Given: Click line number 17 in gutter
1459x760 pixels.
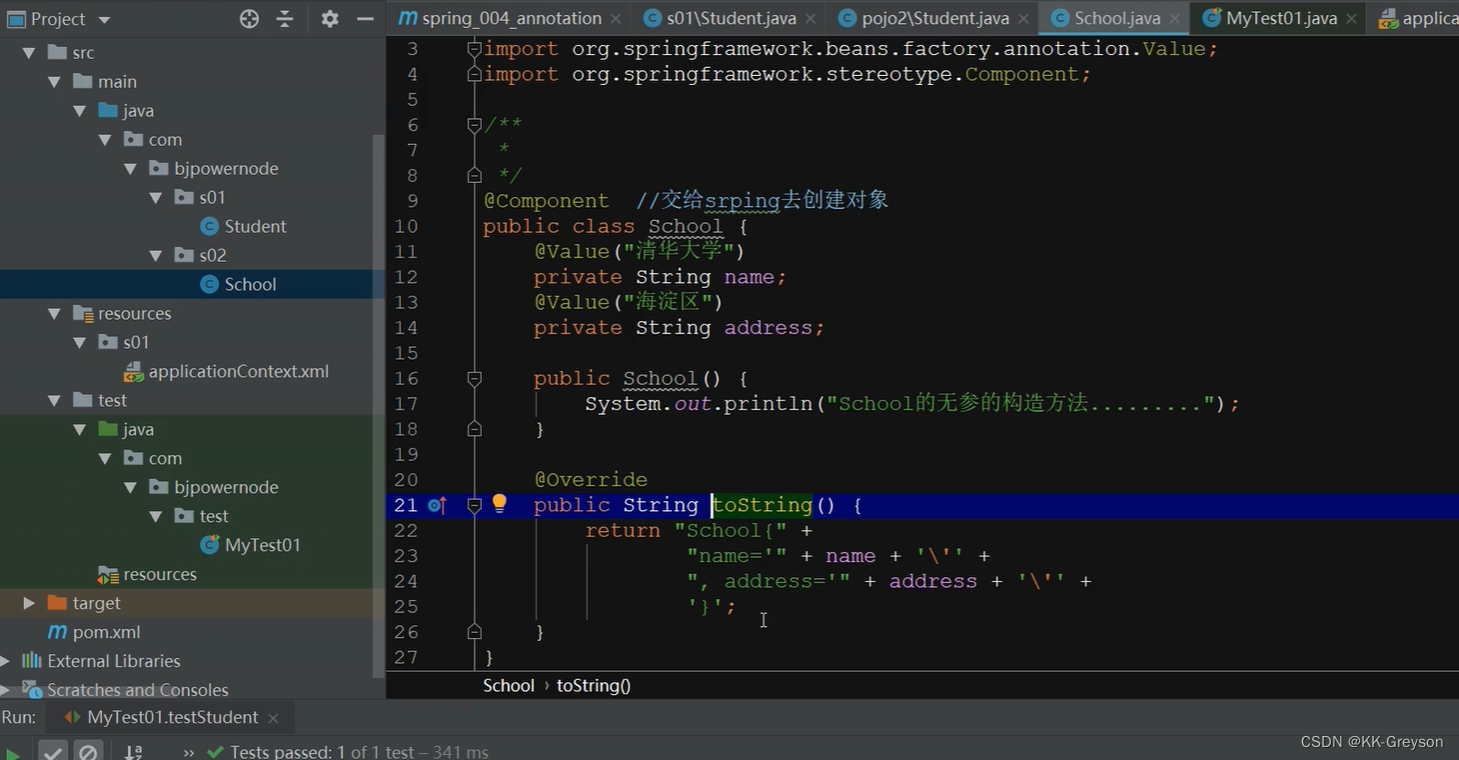Looking at the screenshot, I should click(406, 404).
